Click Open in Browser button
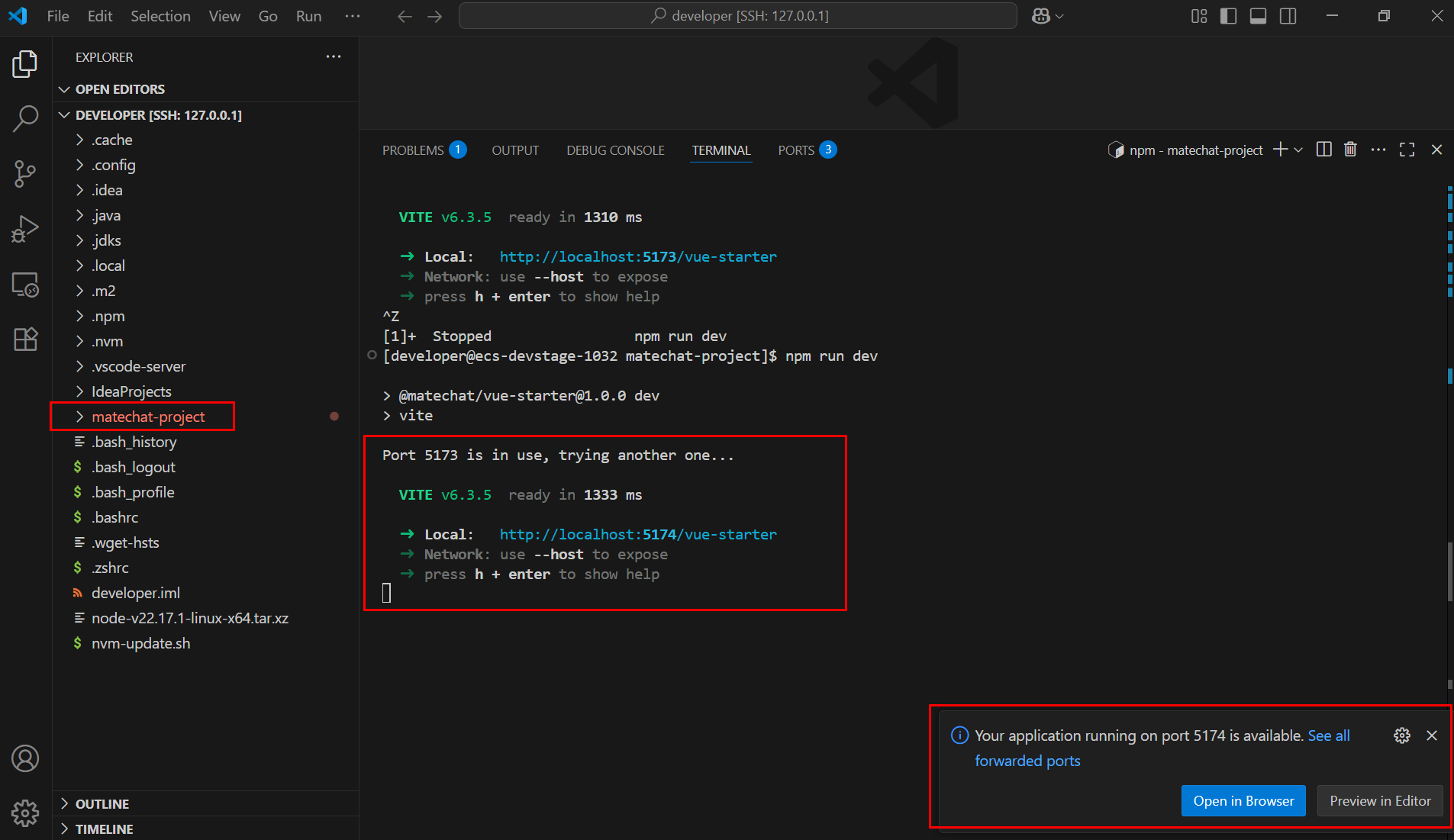This screenshot has height=840, width=1454. point(1243,801)
